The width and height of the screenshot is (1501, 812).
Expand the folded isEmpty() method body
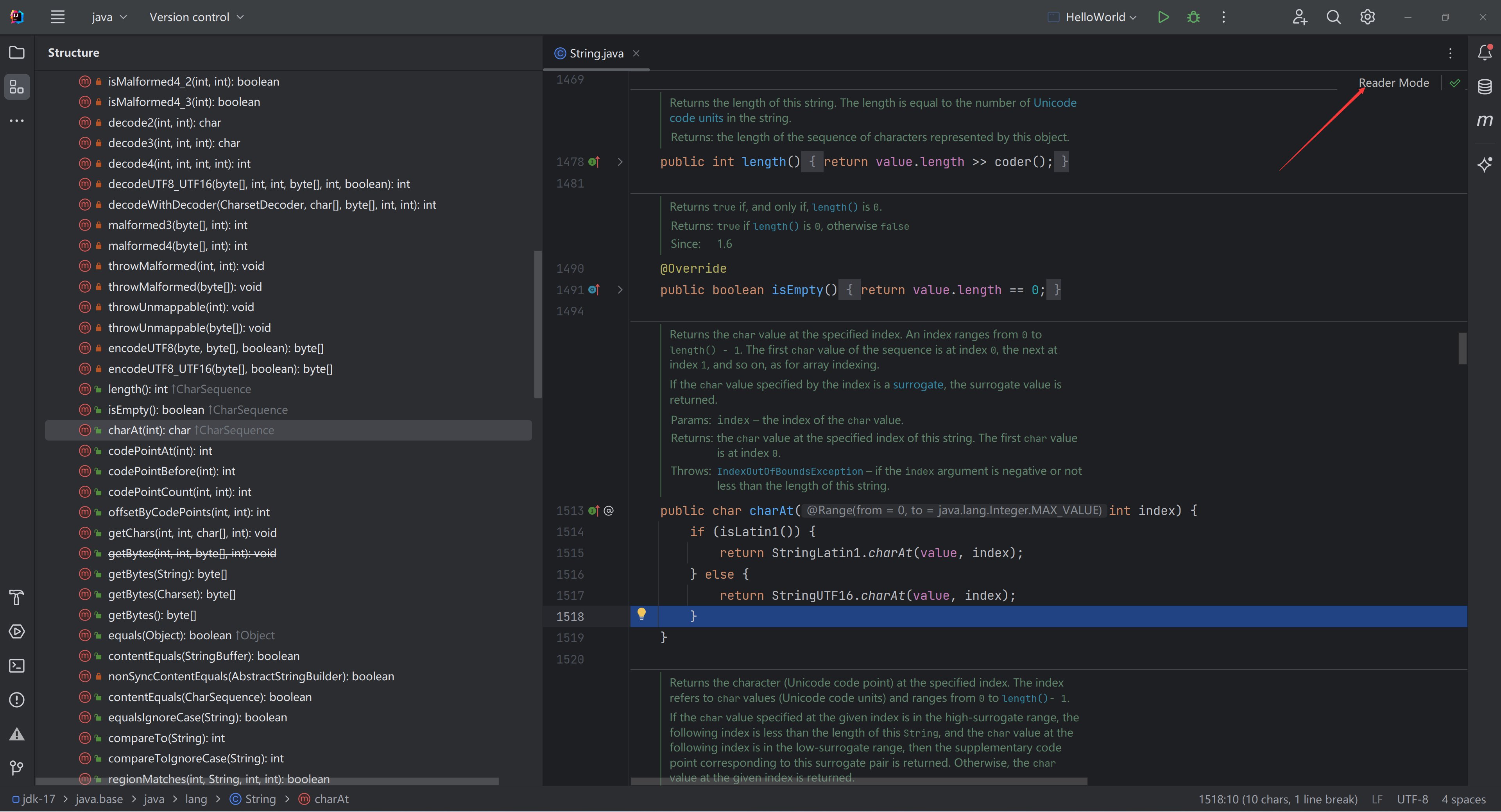pyautogui.click(x=620, y=290)
